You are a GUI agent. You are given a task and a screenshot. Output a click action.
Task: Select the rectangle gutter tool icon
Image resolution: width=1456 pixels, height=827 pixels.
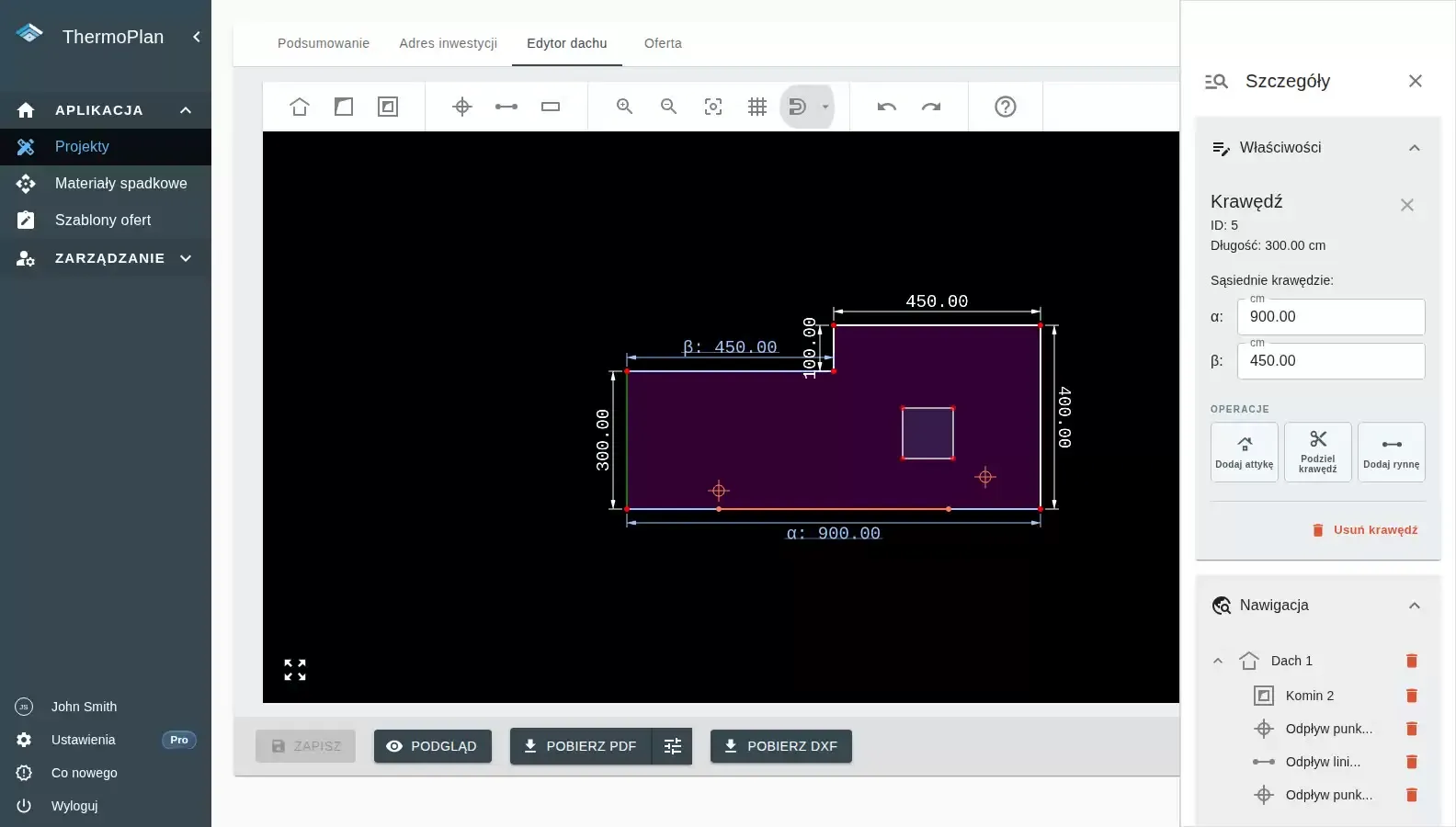pyautogui.click(x=551, y=107)
